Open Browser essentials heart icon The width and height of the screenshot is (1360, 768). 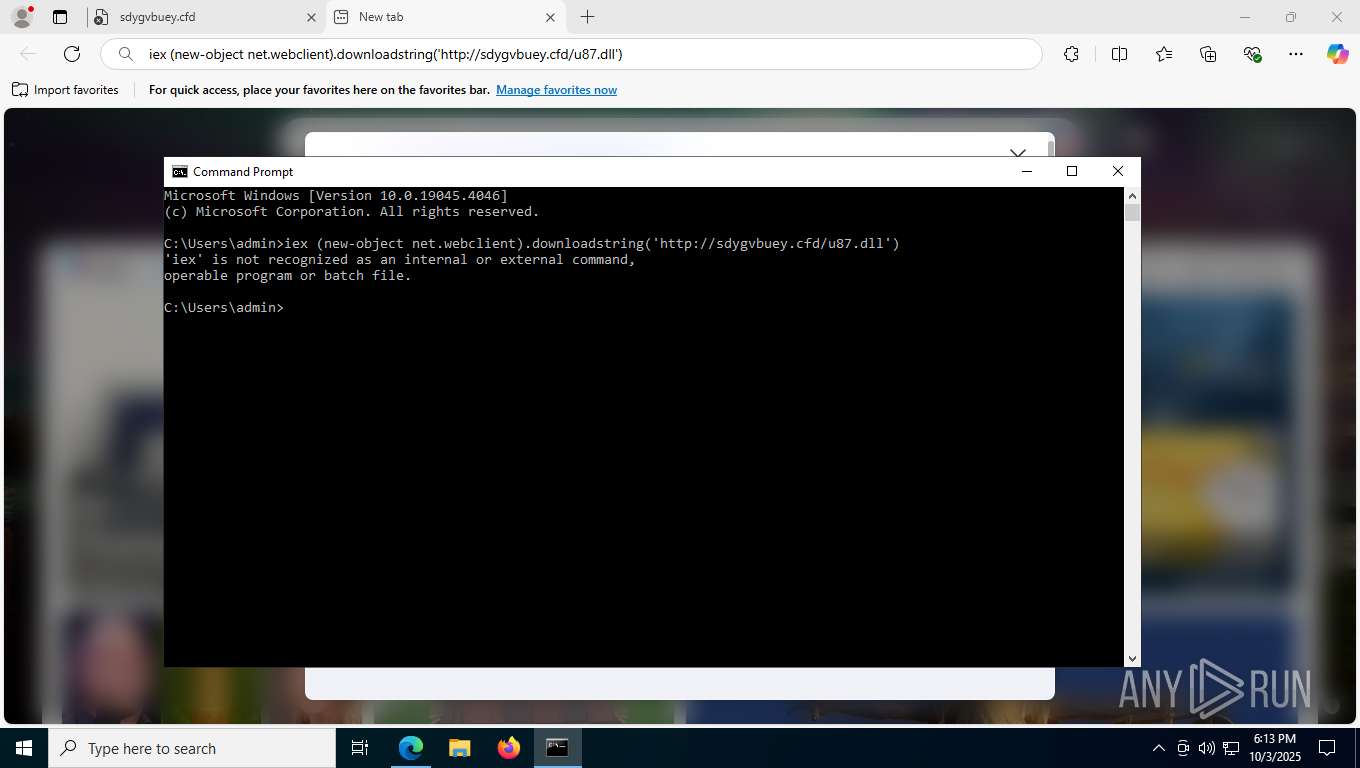(1252, 54)
